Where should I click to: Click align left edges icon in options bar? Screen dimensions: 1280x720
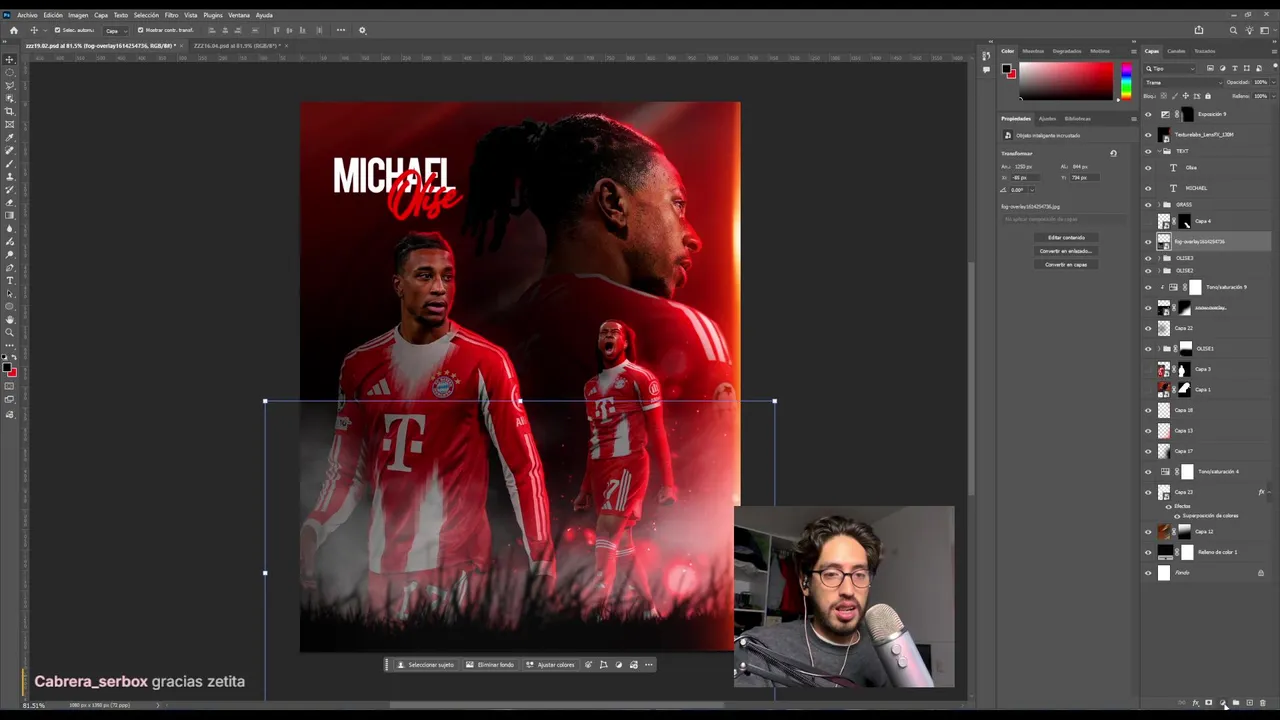click(x=211, y=30)
